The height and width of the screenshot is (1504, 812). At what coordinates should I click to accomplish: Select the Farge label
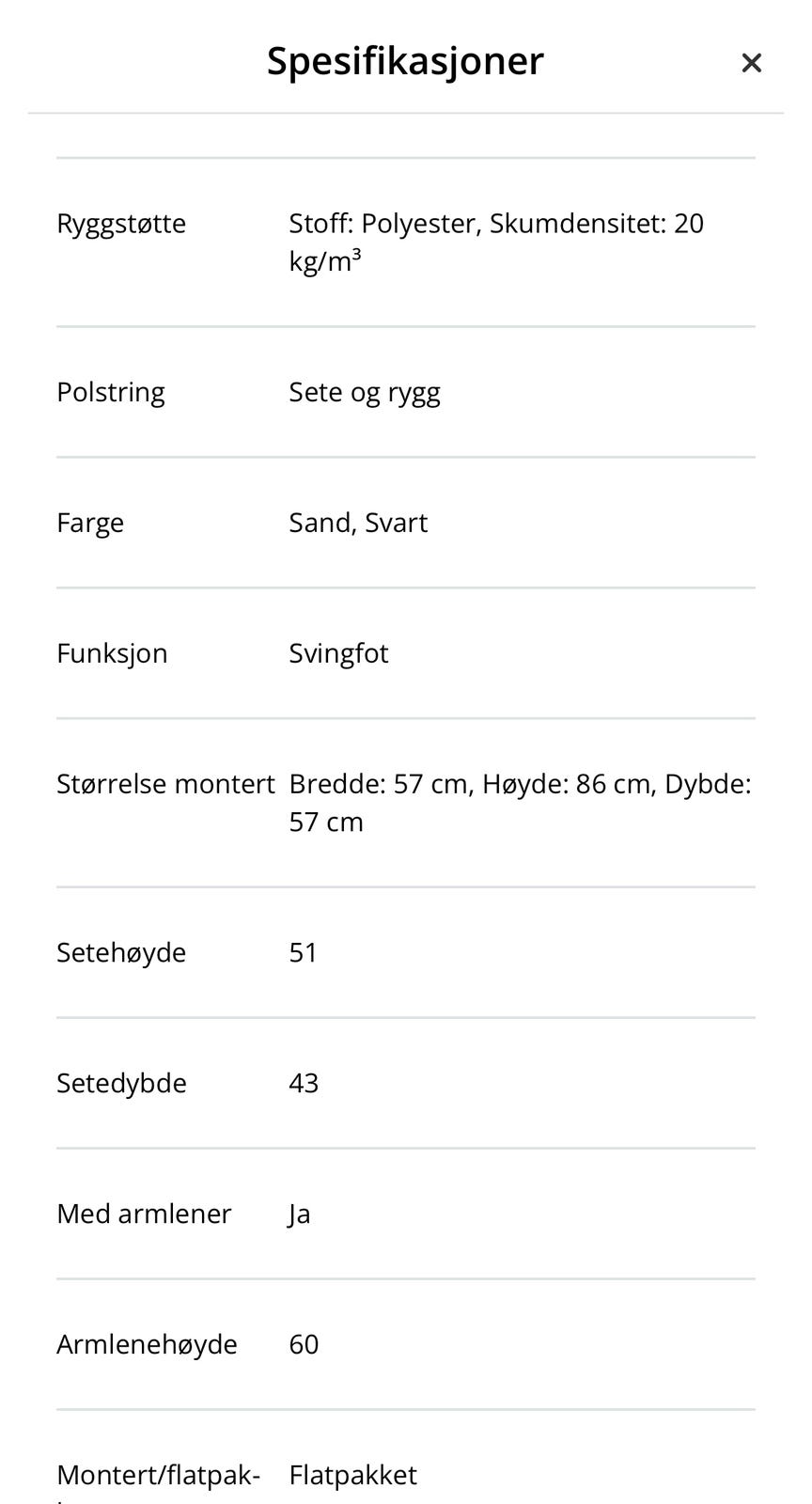click(90, 523)
